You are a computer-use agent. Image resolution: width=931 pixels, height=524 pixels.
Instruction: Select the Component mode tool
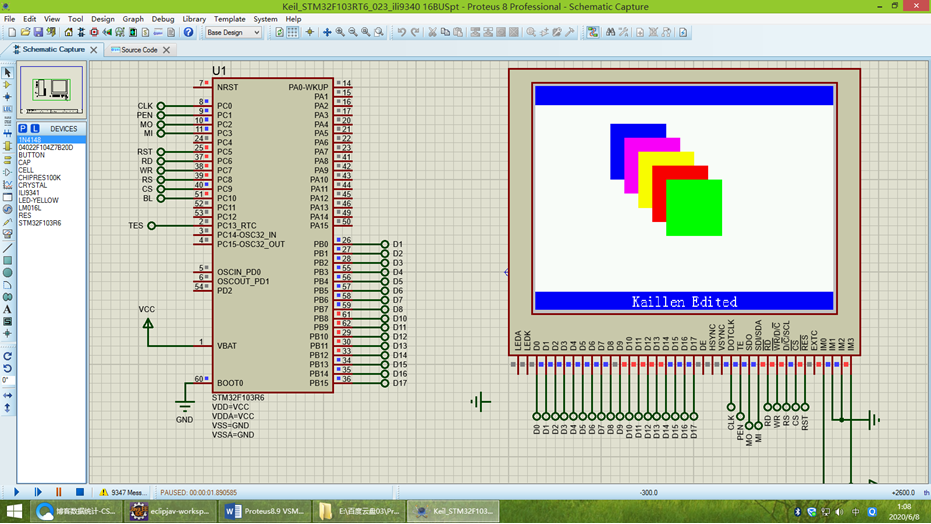click(x=8, y=85)
